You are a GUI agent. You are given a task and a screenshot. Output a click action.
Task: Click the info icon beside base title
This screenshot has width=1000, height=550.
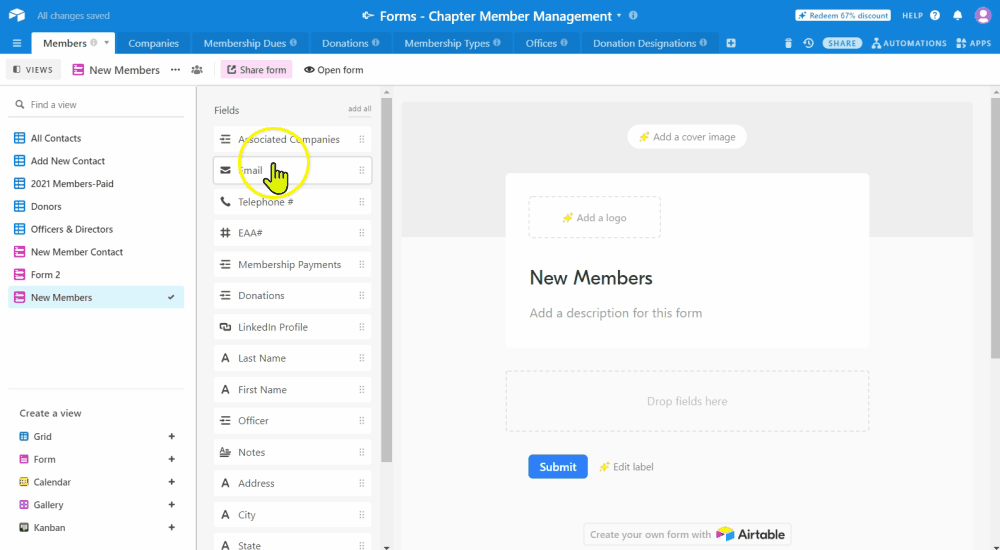click(x=633, y=15)
